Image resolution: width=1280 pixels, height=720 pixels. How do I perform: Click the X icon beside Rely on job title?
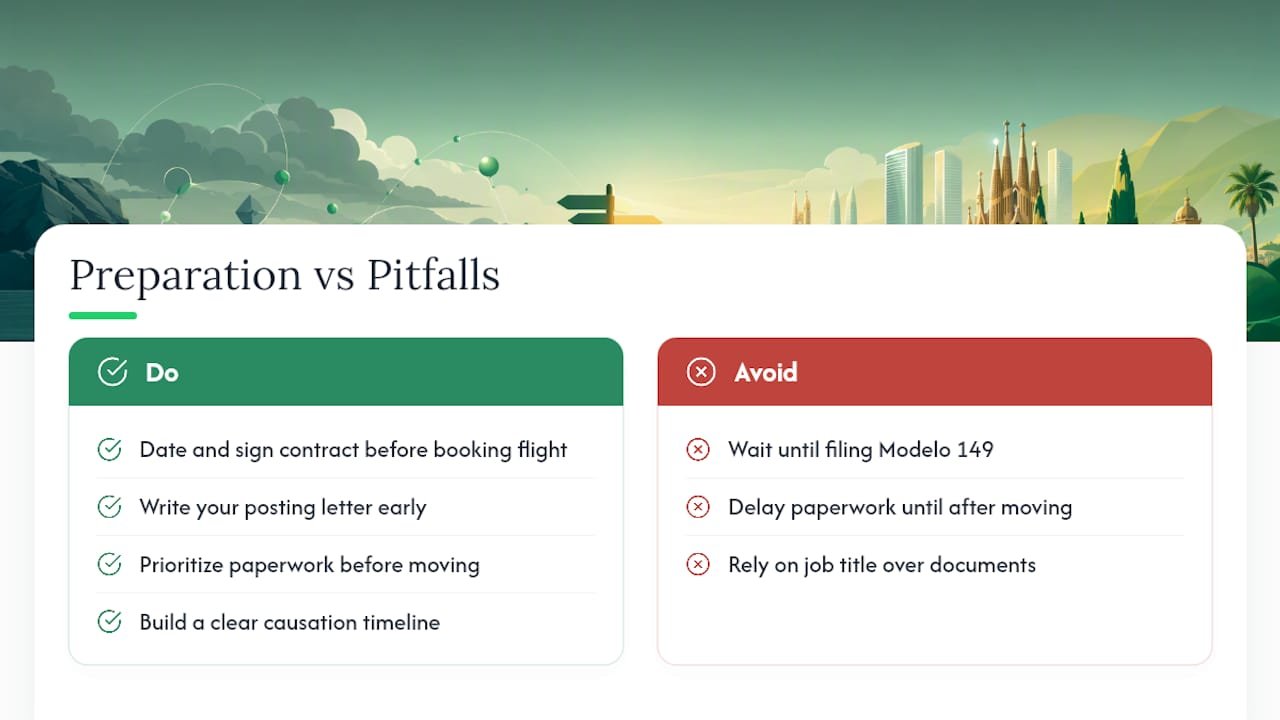tap(698, 565)
